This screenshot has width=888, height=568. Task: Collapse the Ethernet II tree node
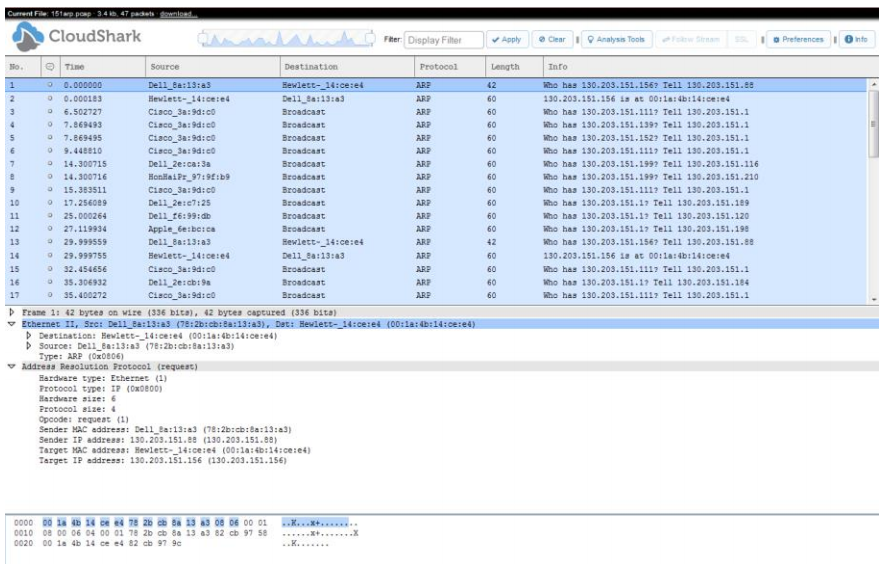(11, 324)
